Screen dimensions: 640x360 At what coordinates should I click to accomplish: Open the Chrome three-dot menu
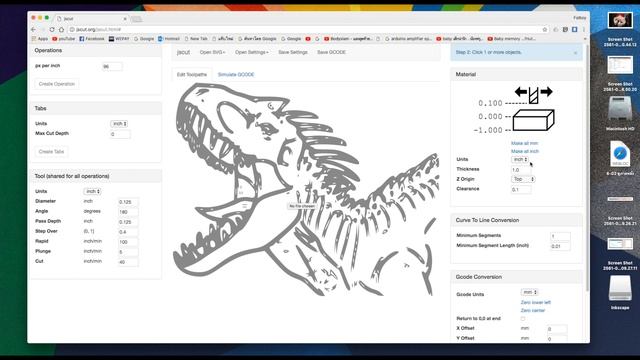tap(584, 30)
